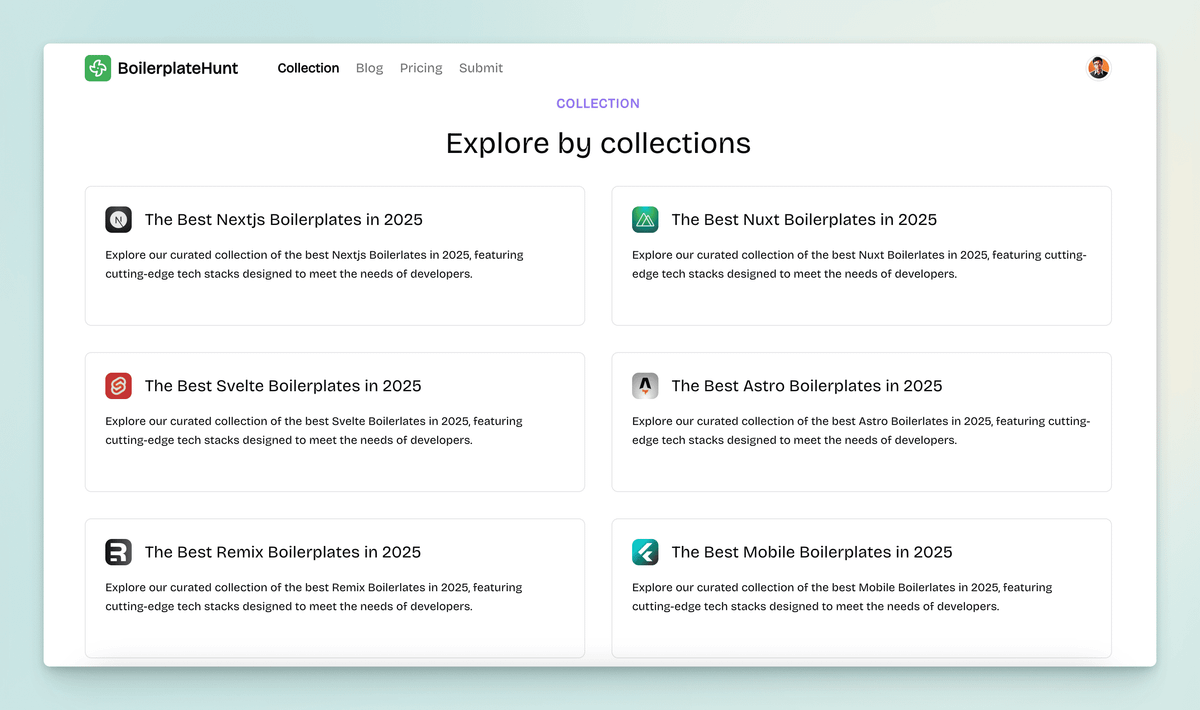
Task: Click the Next.js collection icon
Action: pyautogui.click(x=118, y=220)
